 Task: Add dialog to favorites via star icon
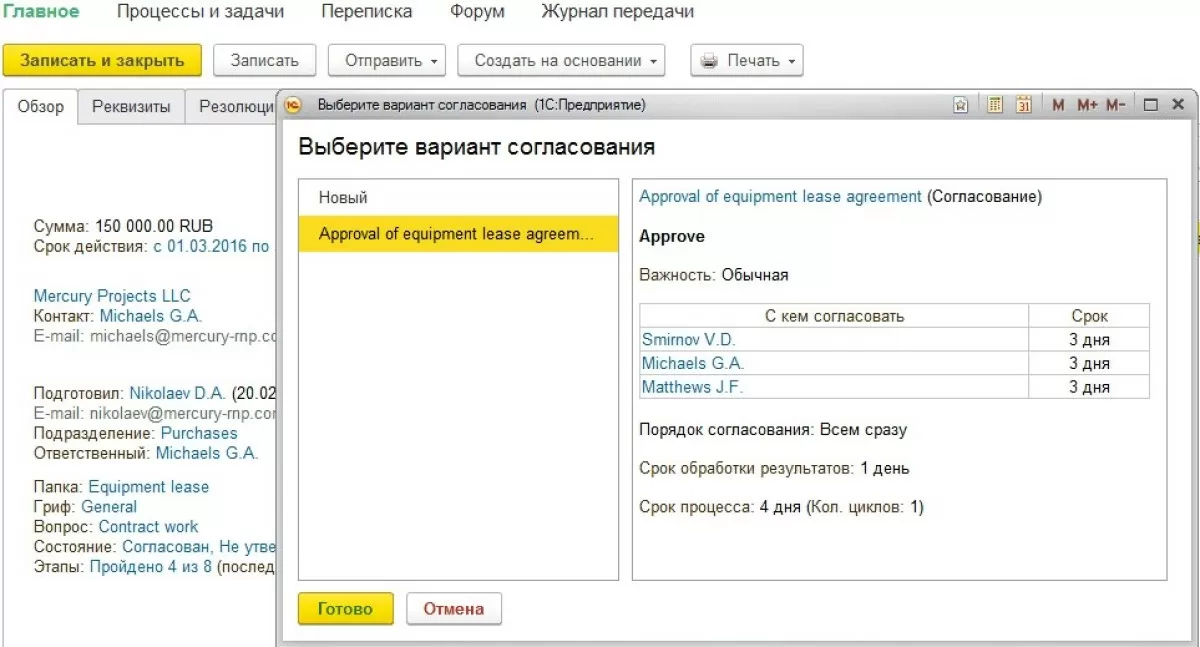click(x=960, y=105)
